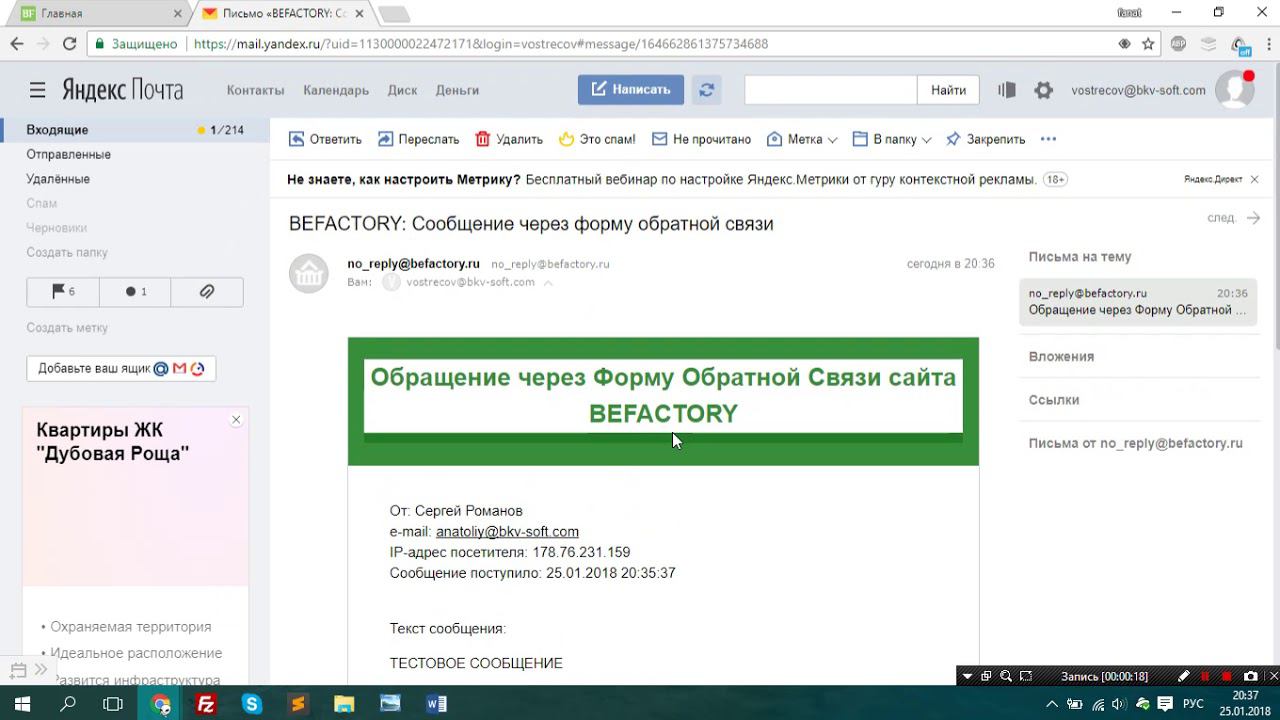
Task: Pin the message with Закрепить
Action: point(986,139)
